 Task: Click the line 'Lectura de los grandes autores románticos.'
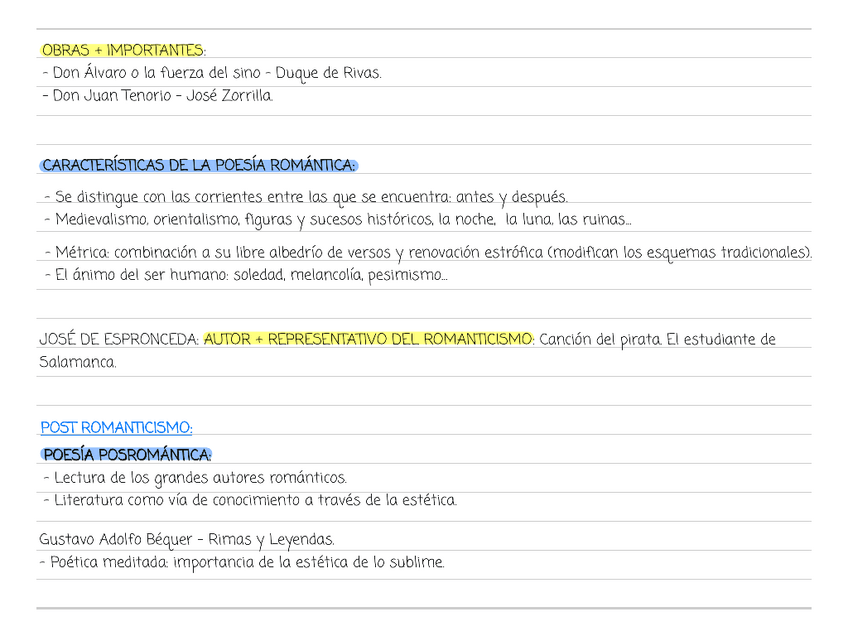[195, 478]
